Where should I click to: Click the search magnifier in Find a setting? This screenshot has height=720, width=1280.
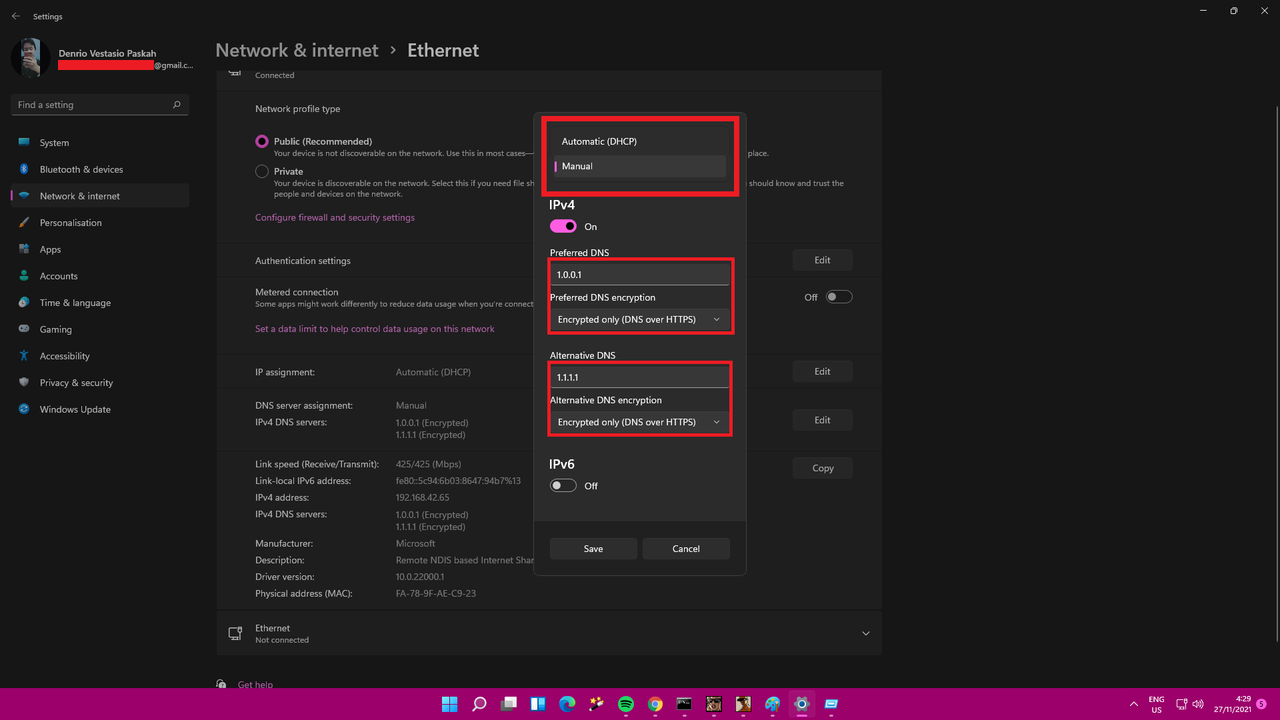point(177,105)
